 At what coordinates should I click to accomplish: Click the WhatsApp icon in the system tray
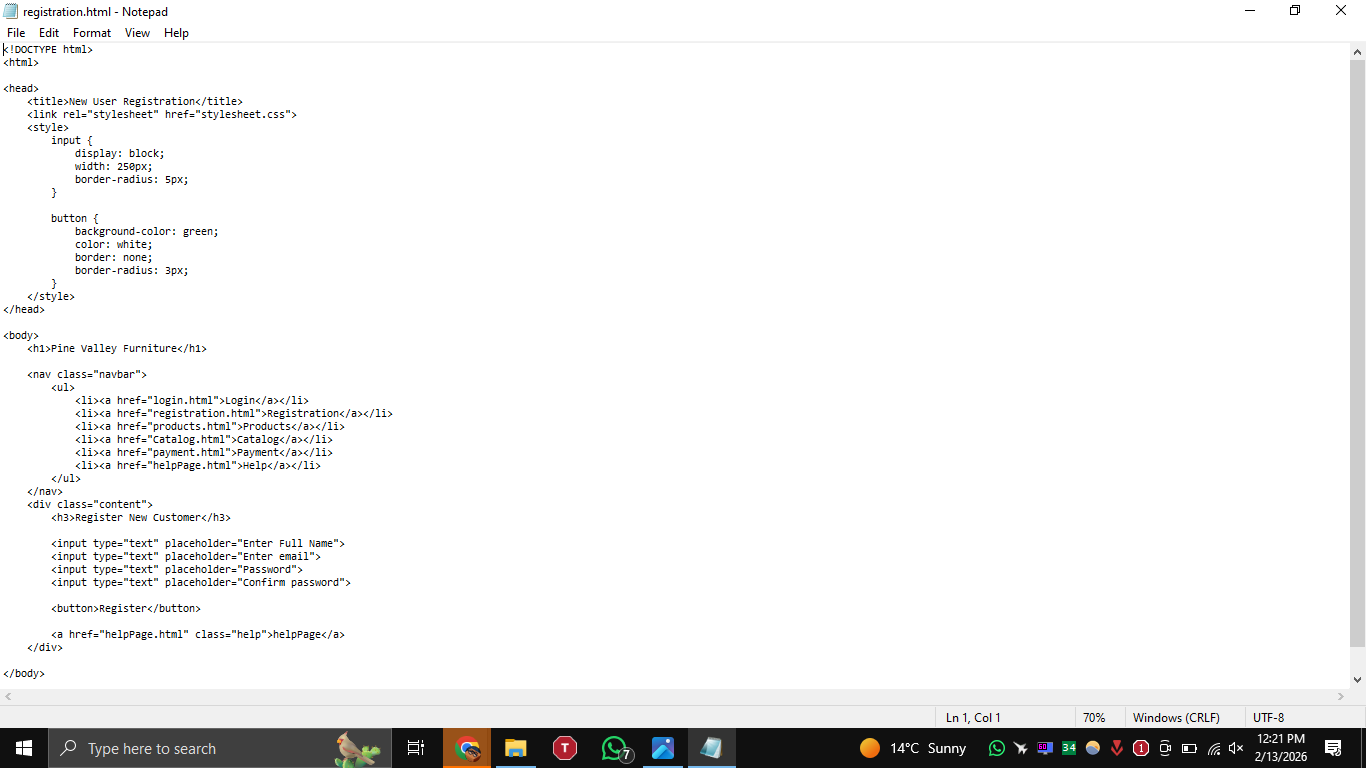996,748
